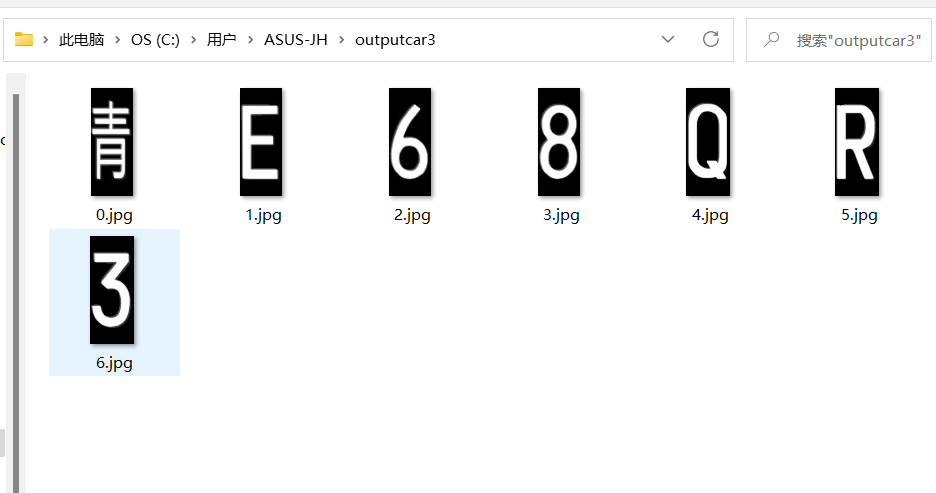Click the 5.jpg file name label
This screenshot has width=936, height=493.
point(859,215)
